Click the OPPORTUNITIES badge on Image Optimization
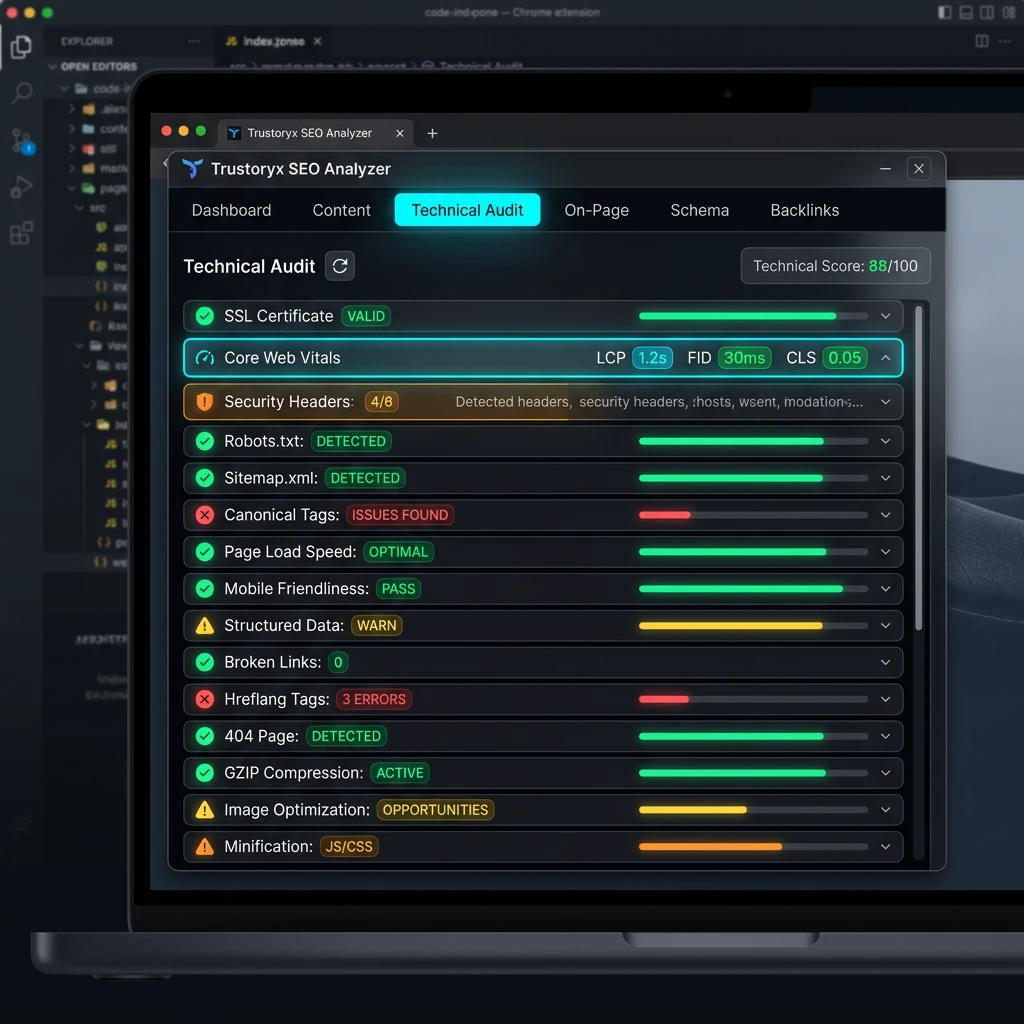The height and width of the screenshot is (1024, 1024). (x=435, y=810)
